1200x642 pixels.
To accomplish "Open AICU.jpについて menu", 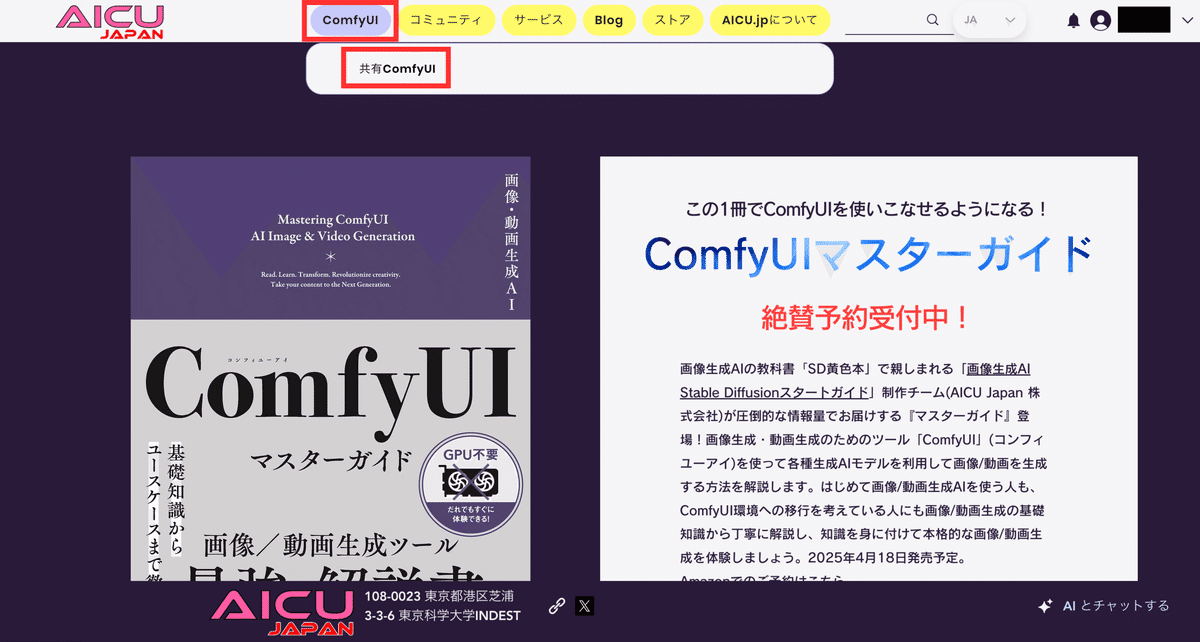I will click(x=769, y=20).
